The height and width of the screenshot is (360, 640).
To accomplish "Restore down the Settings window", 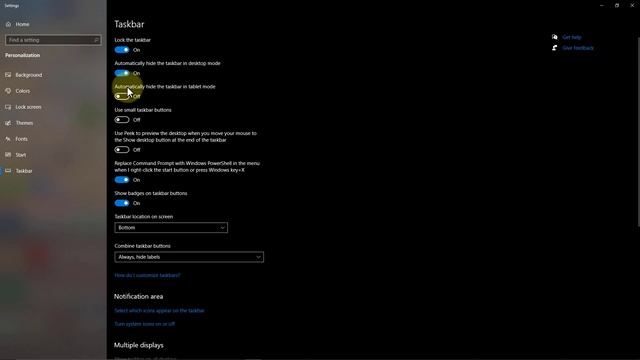I will coord(617,5).
